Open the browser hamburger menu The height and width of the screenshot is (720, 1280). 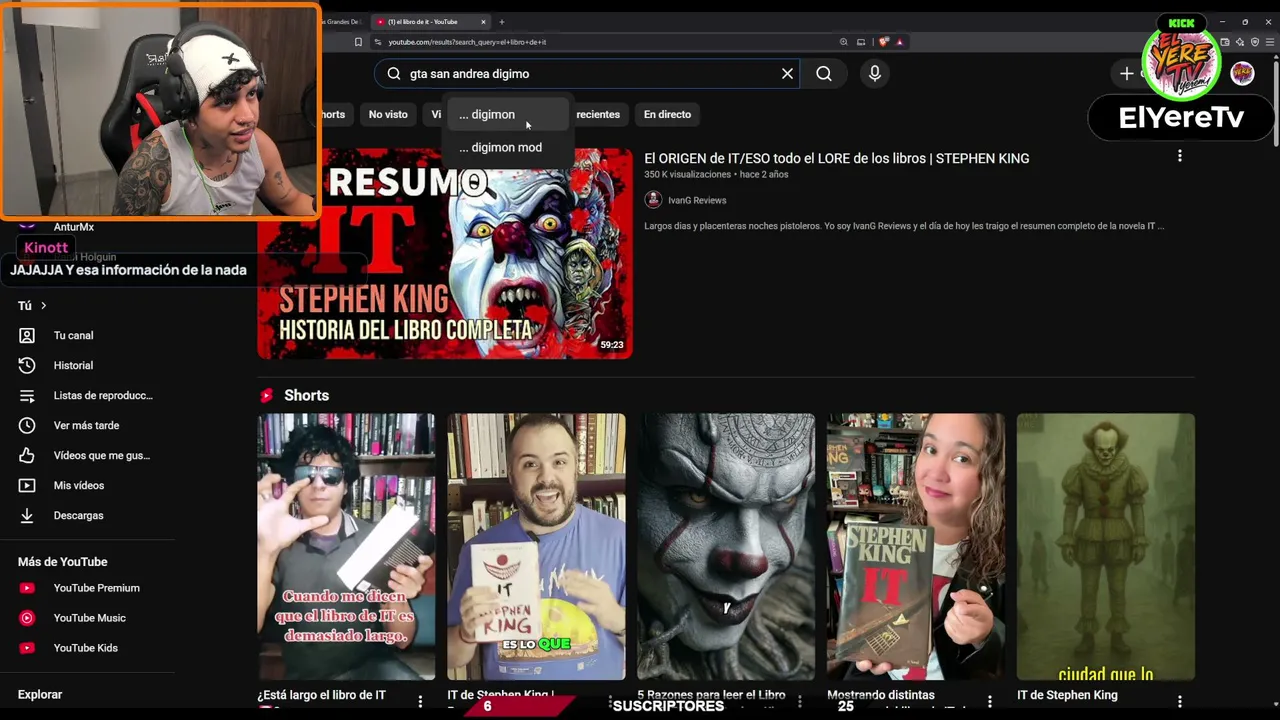tap(1270, 42)
